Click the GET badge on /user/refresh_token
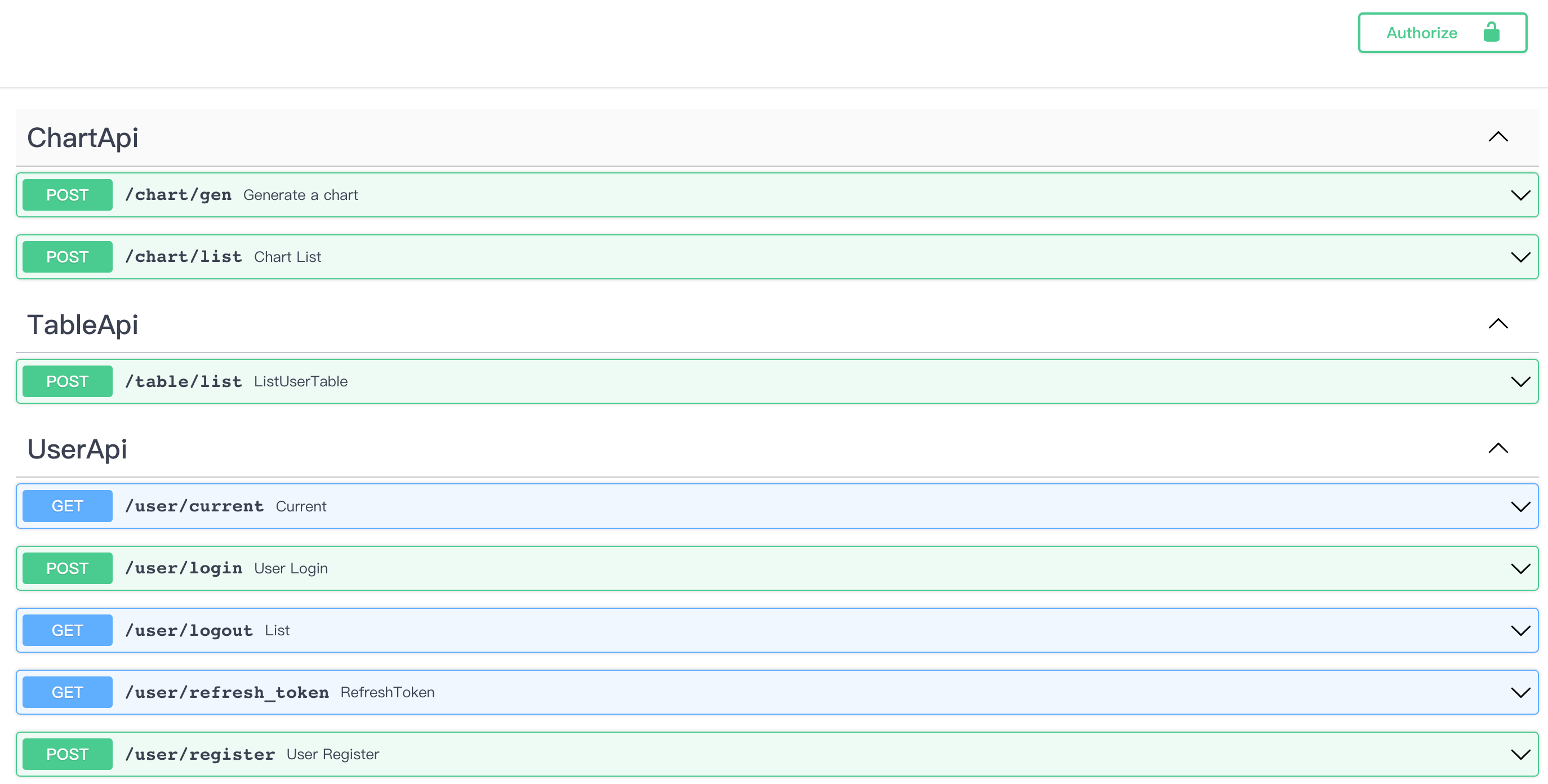 (x=66, y=692)
